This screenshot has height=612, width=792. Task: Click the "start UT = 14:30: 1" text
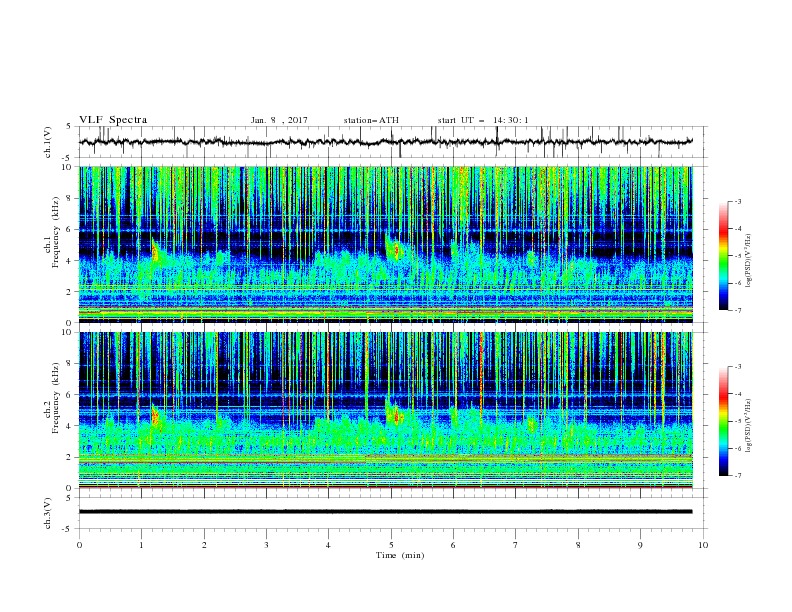[483, 120]
